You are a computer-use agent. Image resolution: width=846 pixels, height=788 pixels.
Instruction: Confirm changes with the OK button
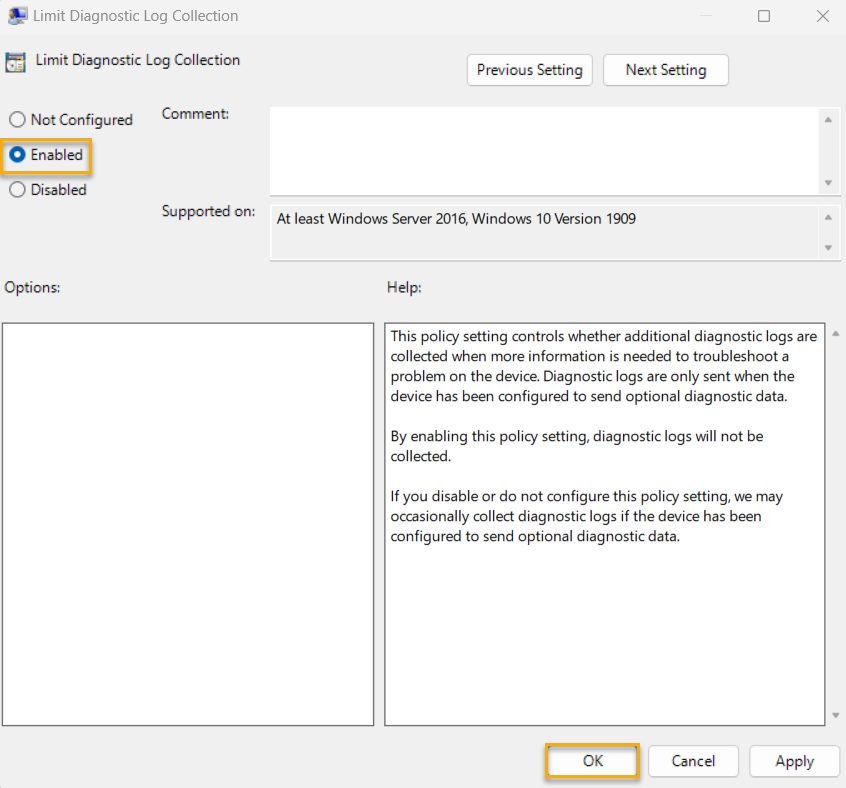pos(592,761)
